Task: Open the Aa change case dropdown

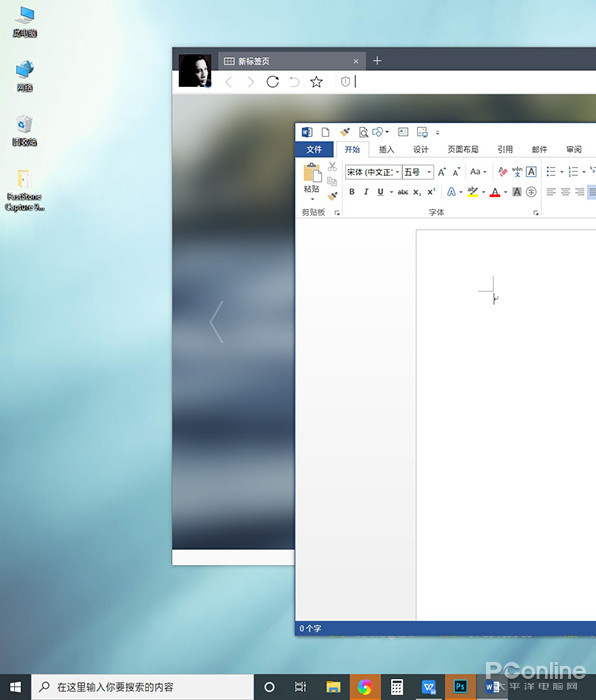Action: pyautogui.click(x=478, y=172)
